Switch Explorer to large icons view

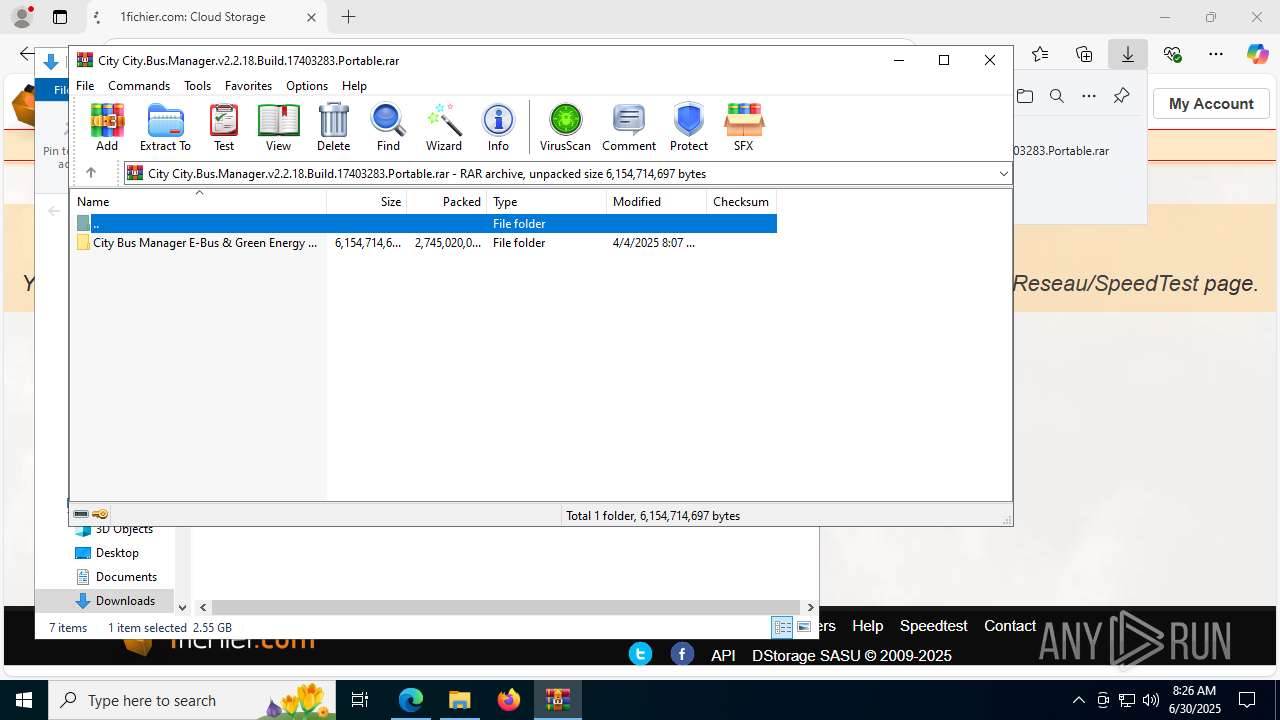[x=804, y=627]
